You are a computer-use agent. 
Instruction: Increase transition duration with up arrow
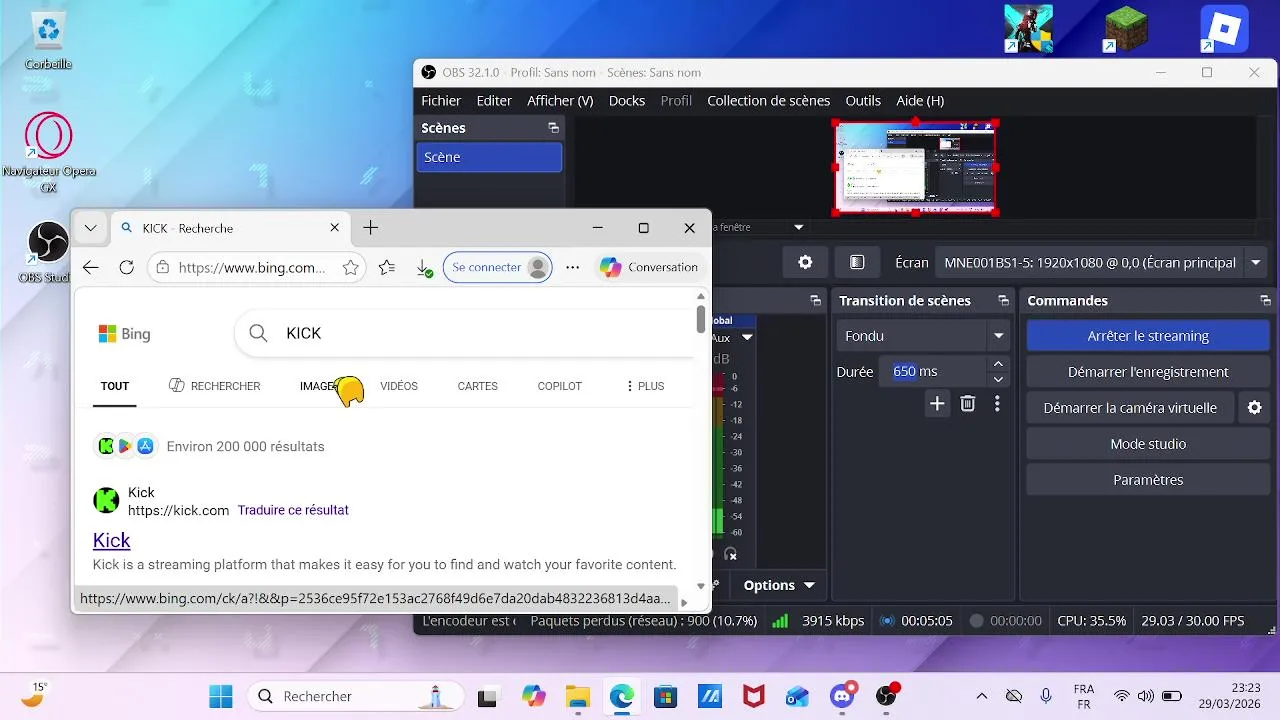coord(998,364)
